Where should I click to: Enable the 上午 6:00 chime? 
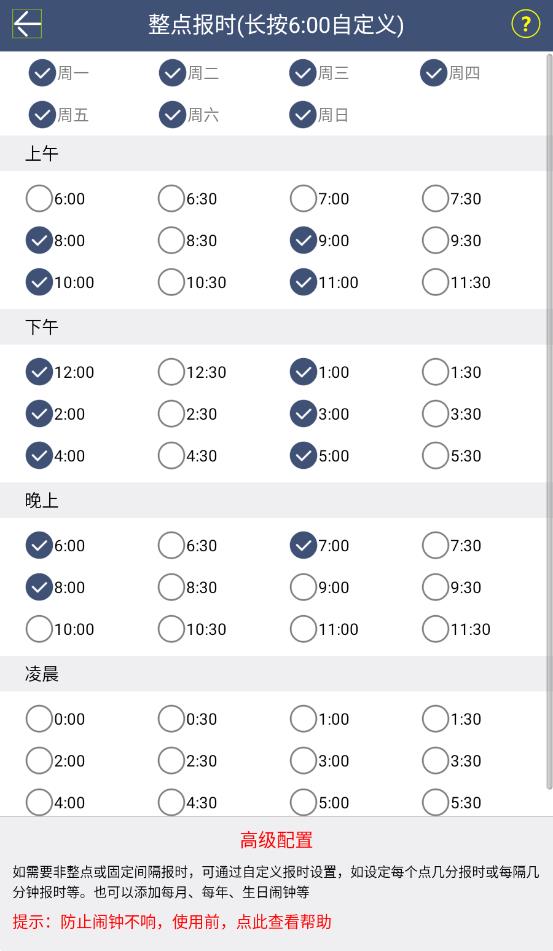point(55,198)
